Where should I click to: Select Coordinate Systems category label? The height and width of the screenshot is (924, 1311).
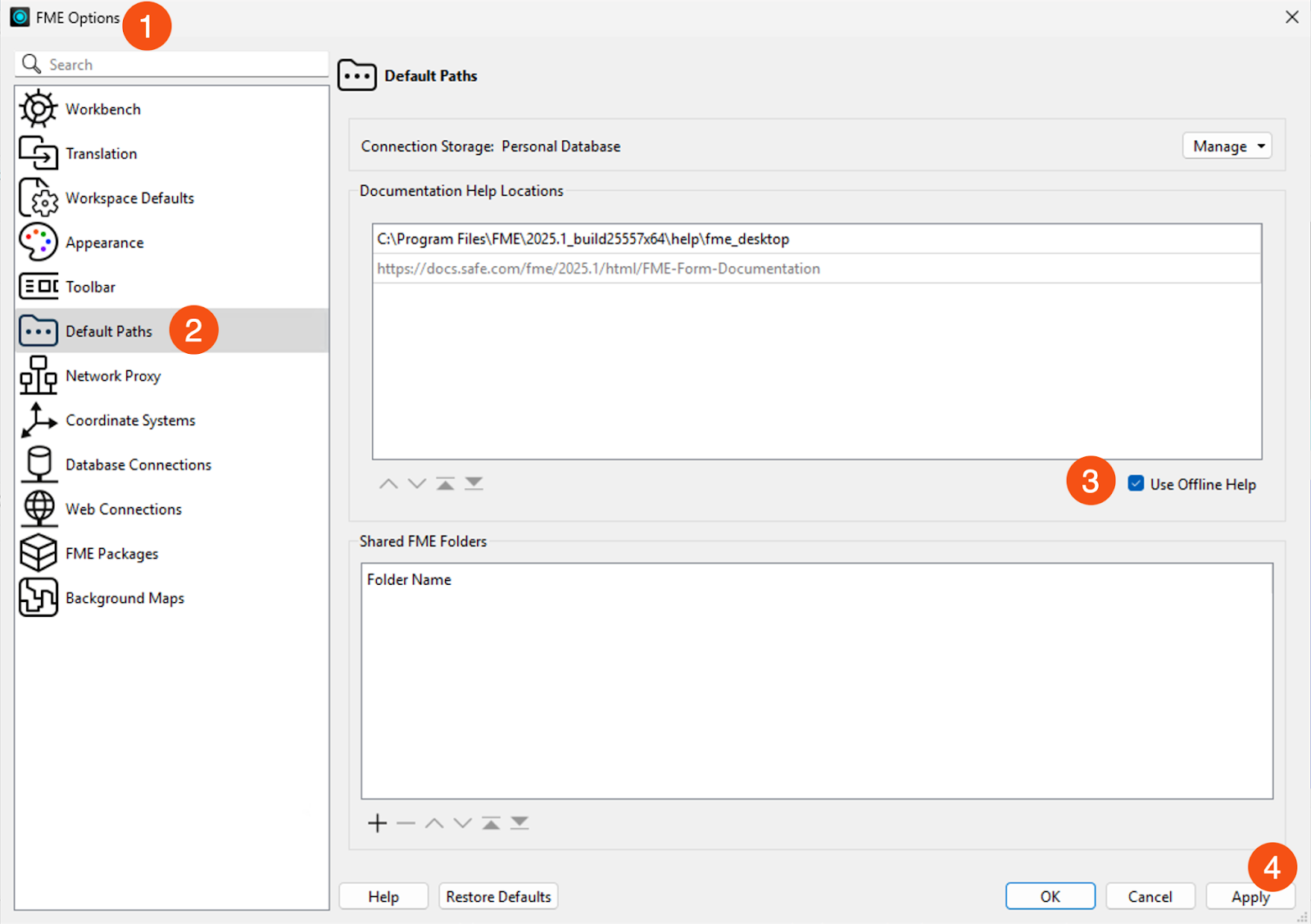pos(131,420)
